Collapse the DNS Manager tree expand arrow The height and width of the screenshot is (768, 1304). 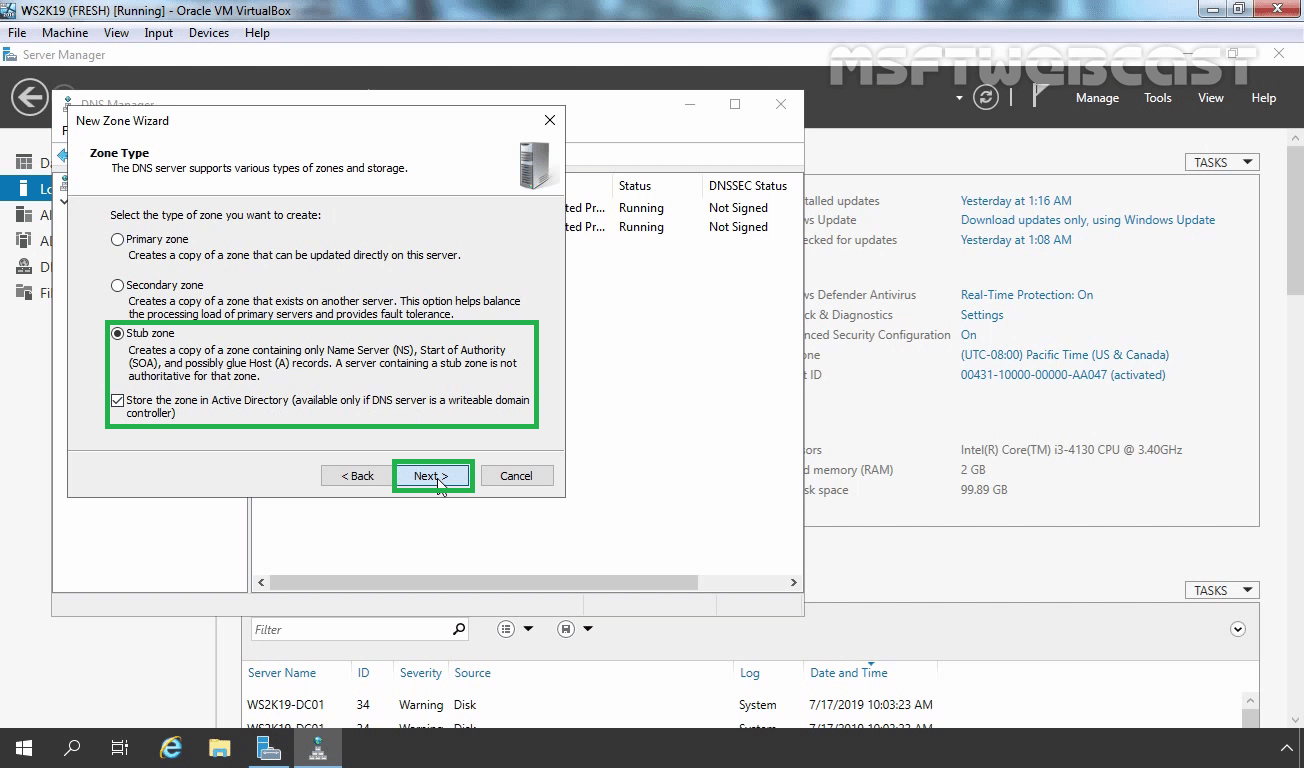(x=64, y=201)
